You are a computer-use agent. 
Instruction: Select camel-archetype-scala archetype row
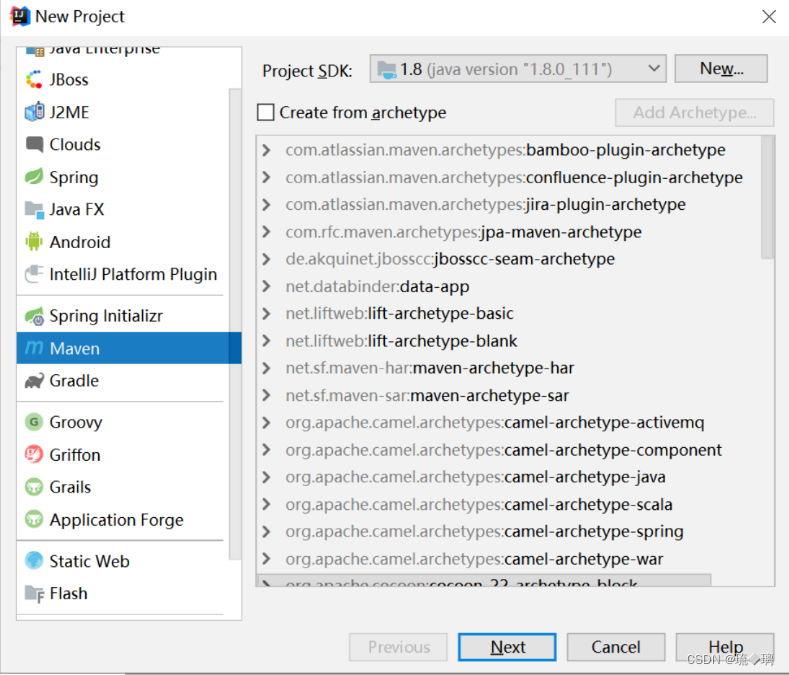pos(509,504)
